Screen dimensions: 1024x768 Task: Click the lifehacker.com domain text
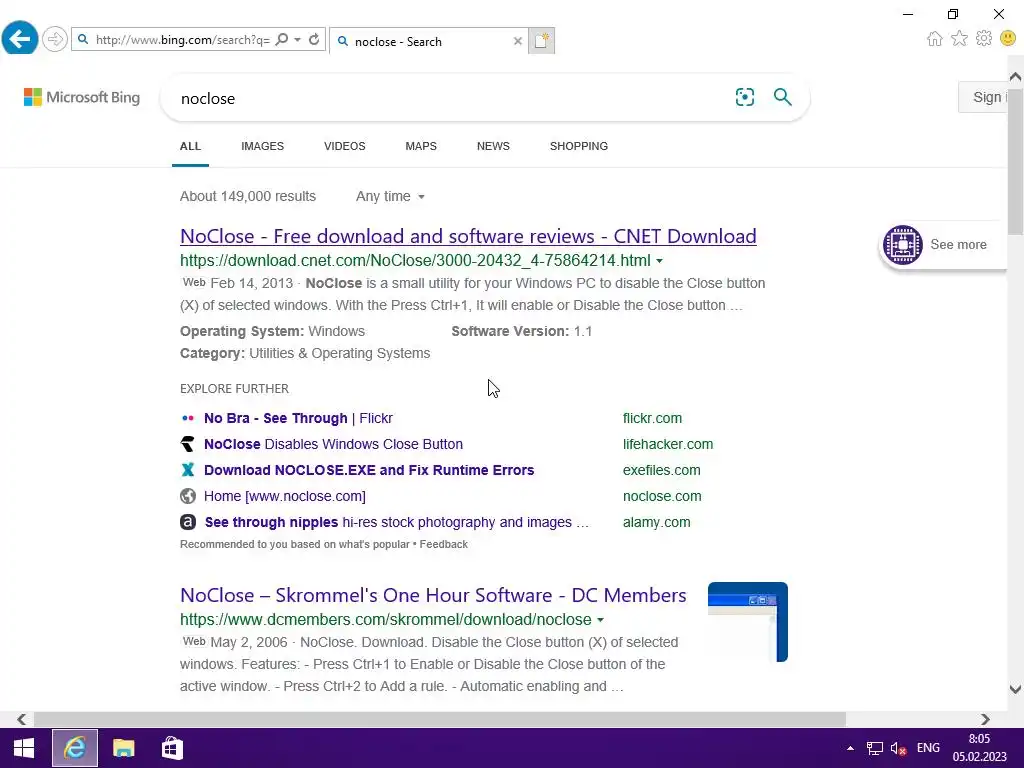(x=668, y=444)
